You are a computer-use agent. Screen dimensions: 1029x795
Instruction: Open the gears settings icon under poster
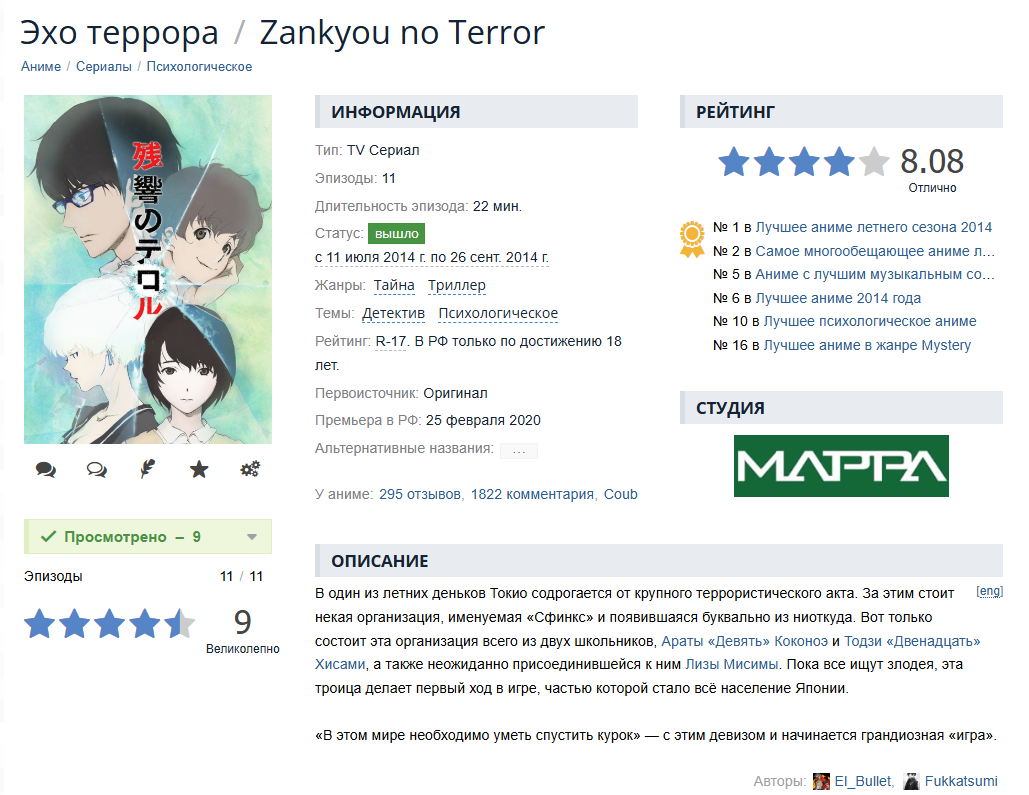click(250, 469)
